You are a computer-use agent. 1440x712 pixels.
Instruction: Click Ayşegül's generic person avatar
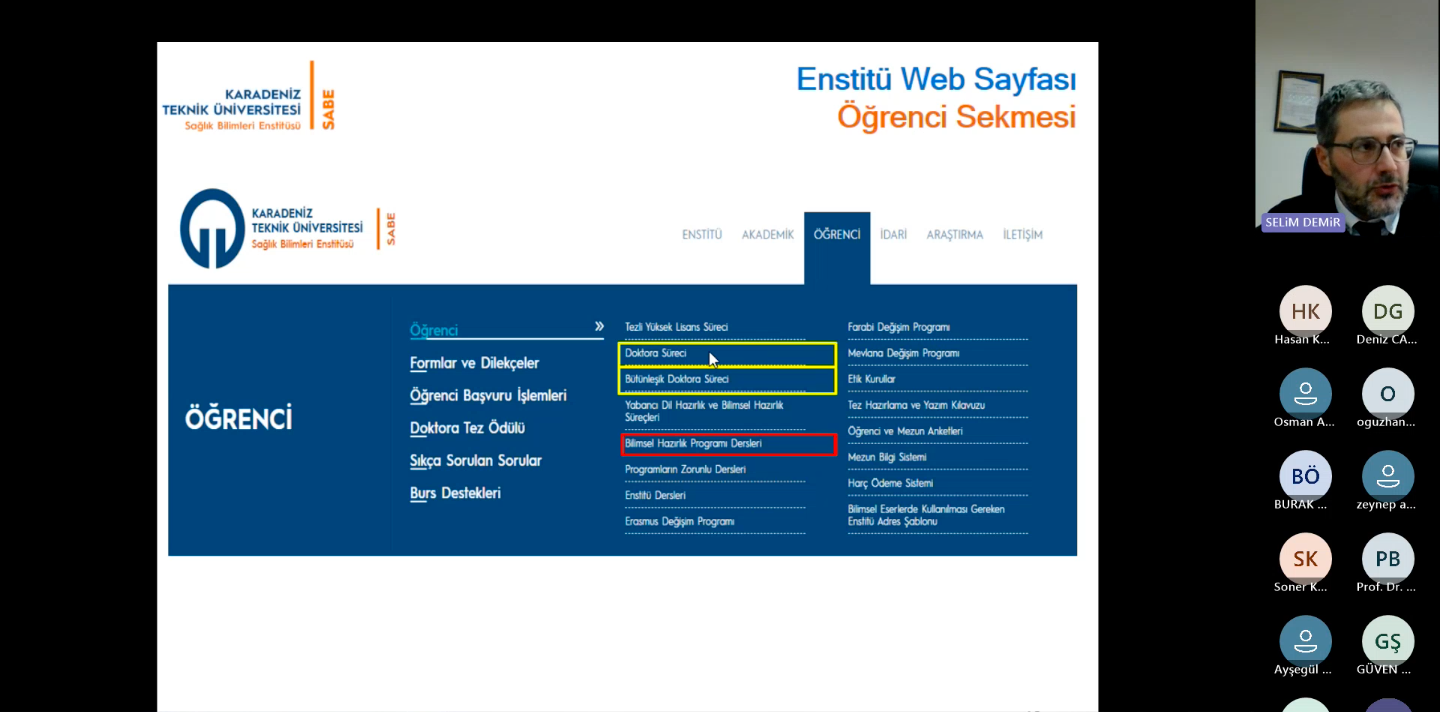1305,642
